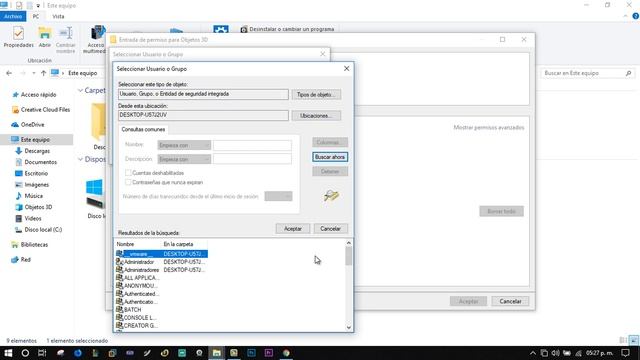Open the Descripción 'Empieza con' dropdown

(x=184, y=159)
